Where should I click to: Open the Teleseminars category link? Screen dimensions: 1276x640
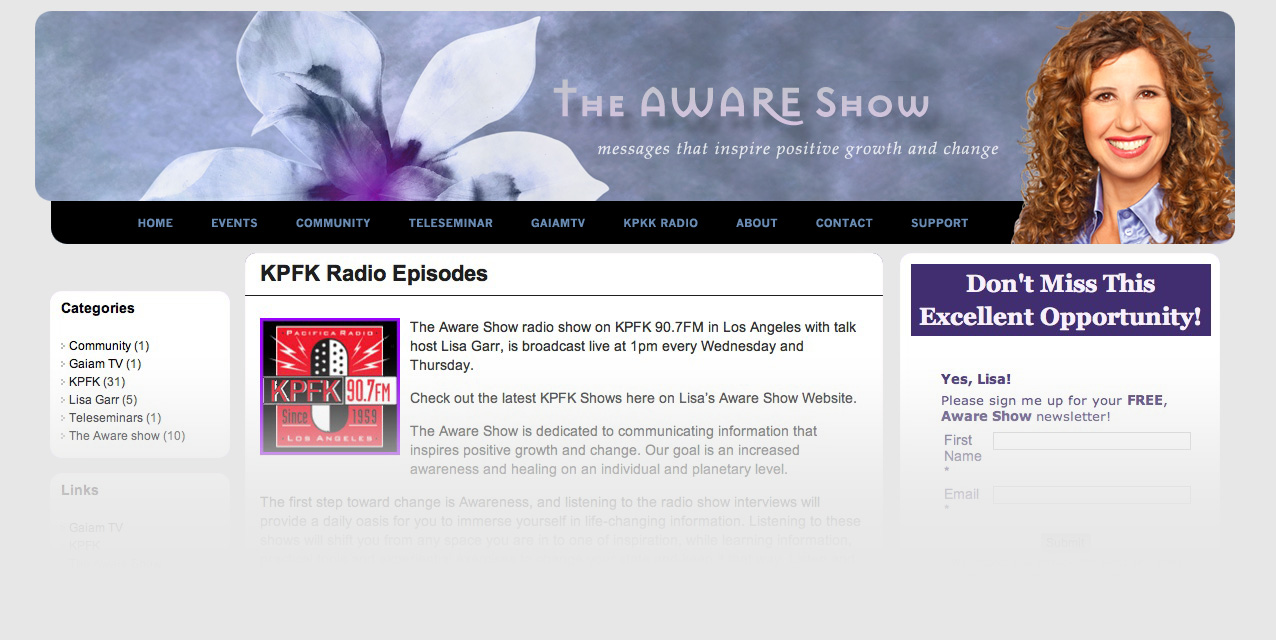click(x=106, y=418)
